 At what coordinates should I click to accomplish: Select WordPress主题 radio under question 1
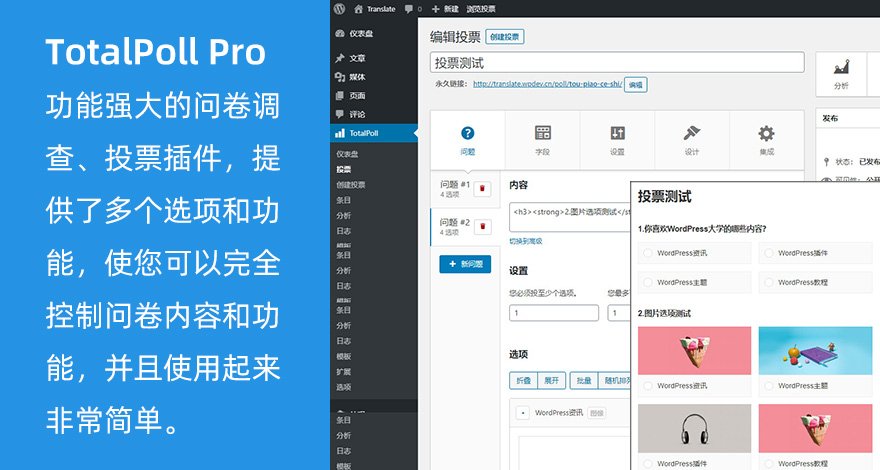648,282
